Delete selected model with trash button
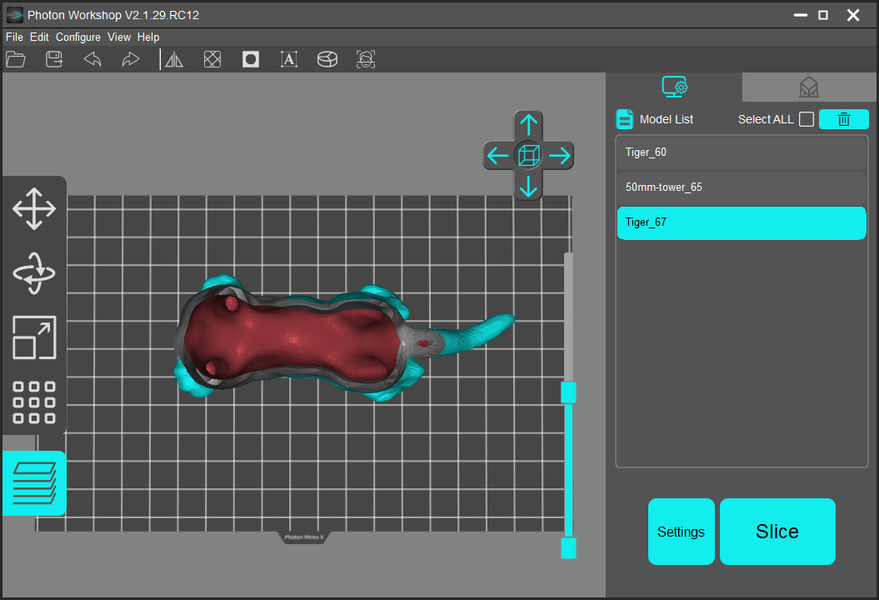Viewport: 879px width, 600px height. (843, 119)
